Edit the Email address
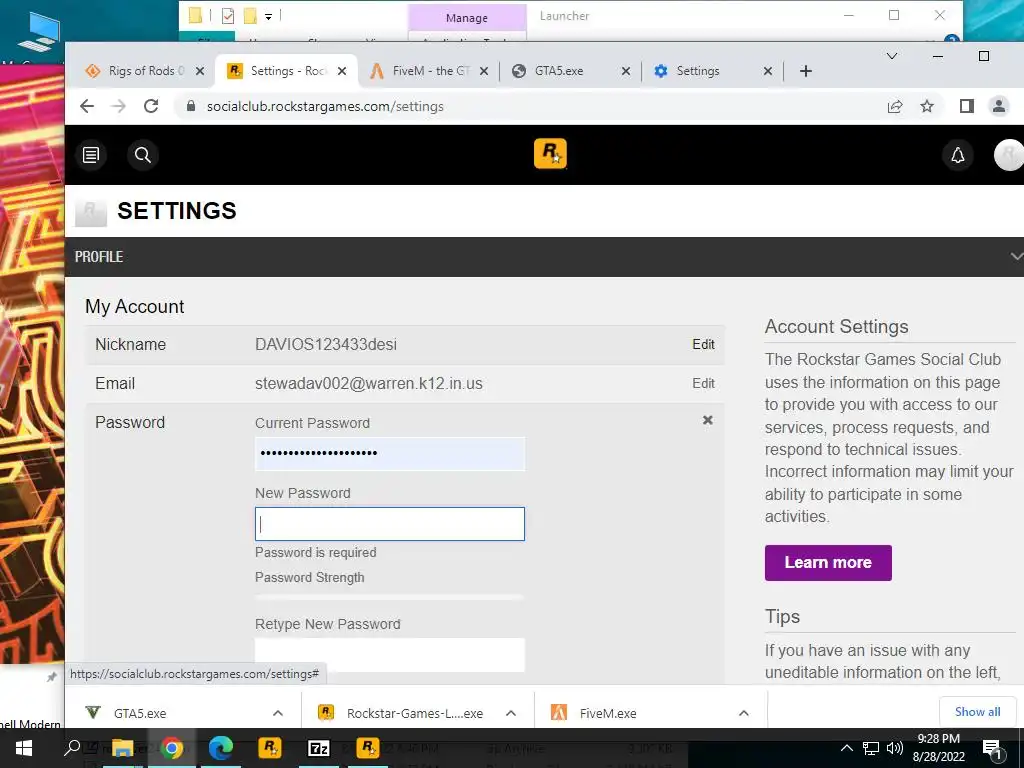 point(703,383)
